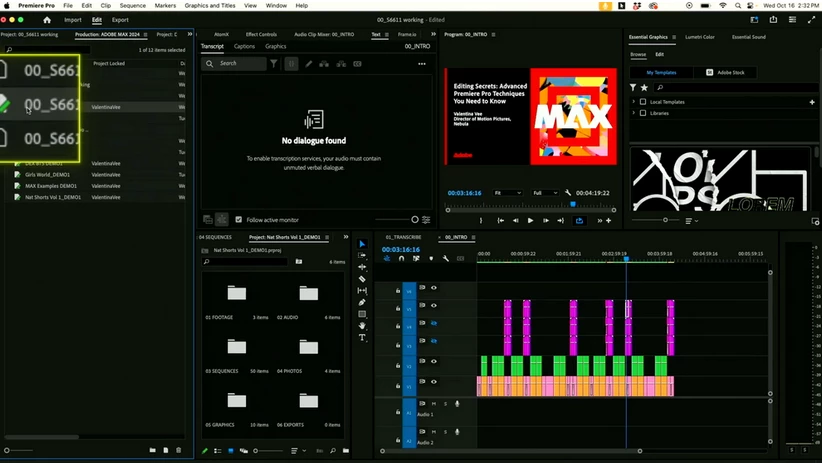Switch to Export workspace
Image resolution: width=822 pixels, height=463 pixels.
coord(120,20)
